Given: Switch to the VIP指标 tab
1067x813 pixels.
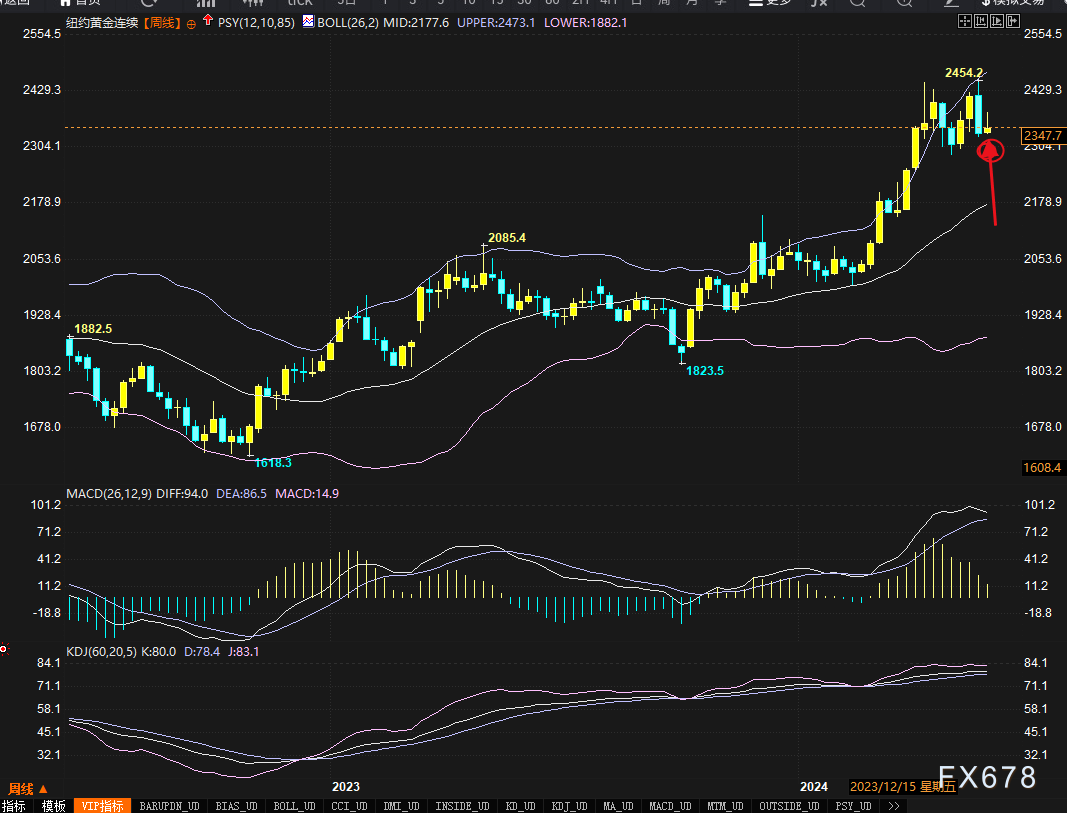Looking at the screenshot, I should tap(102, 806).
